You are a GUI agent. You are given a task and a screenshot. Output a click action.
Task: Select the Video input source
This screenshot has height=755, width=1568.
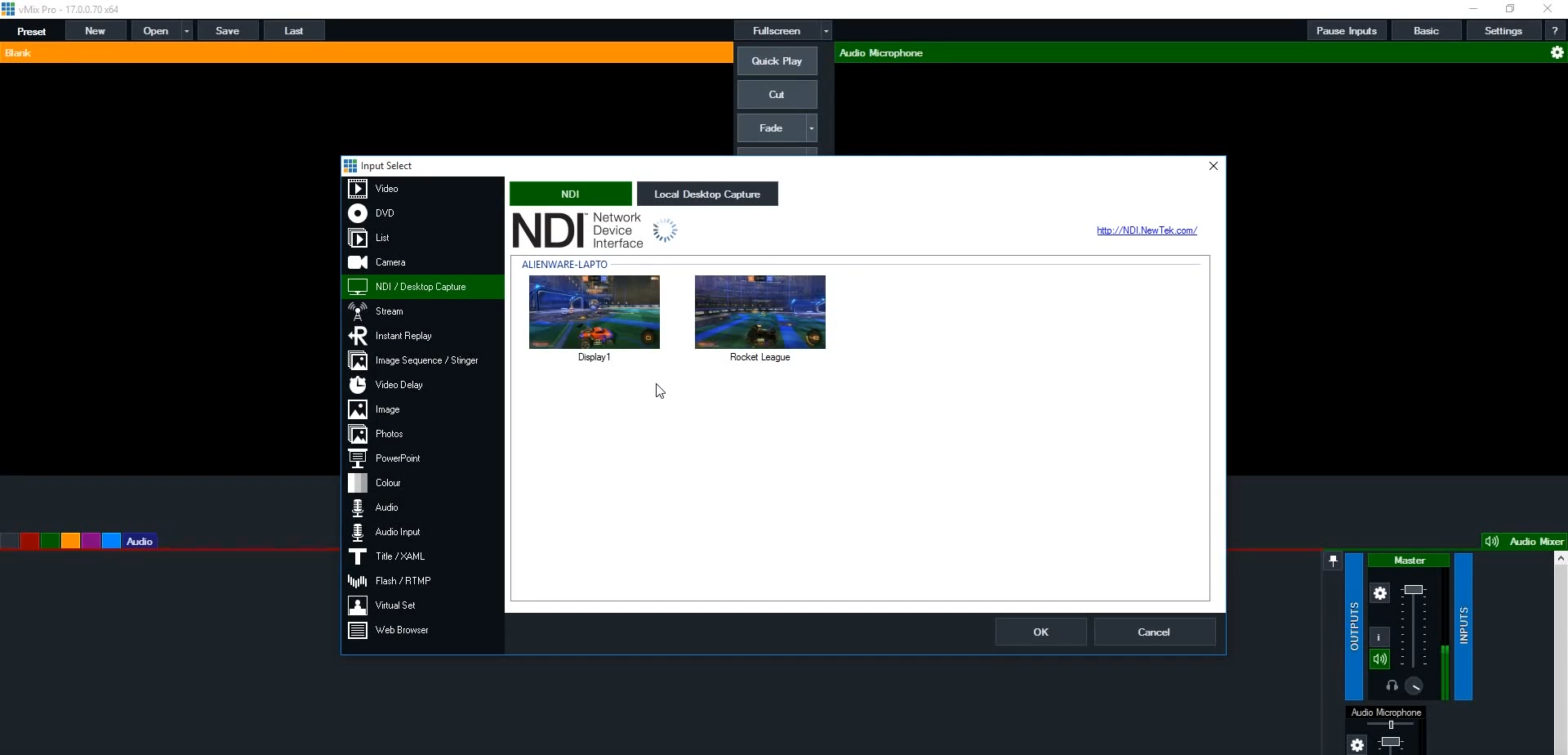coord(386,188)
